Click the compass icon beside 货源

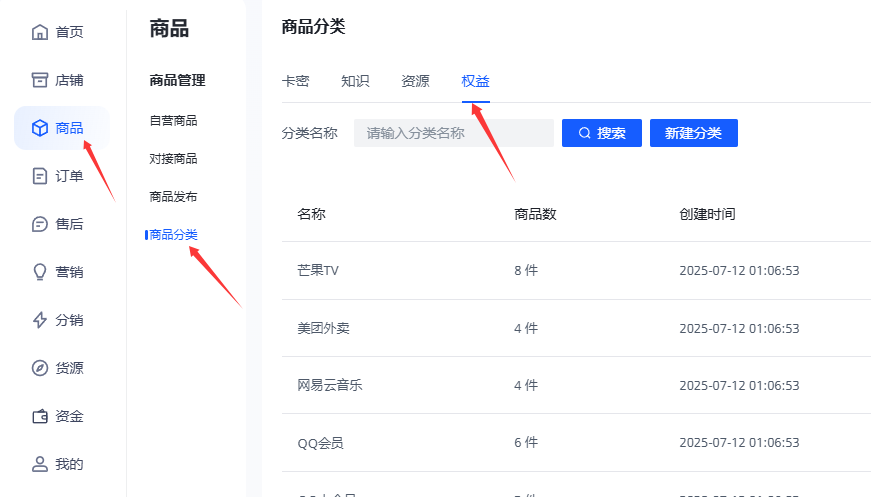39,368
